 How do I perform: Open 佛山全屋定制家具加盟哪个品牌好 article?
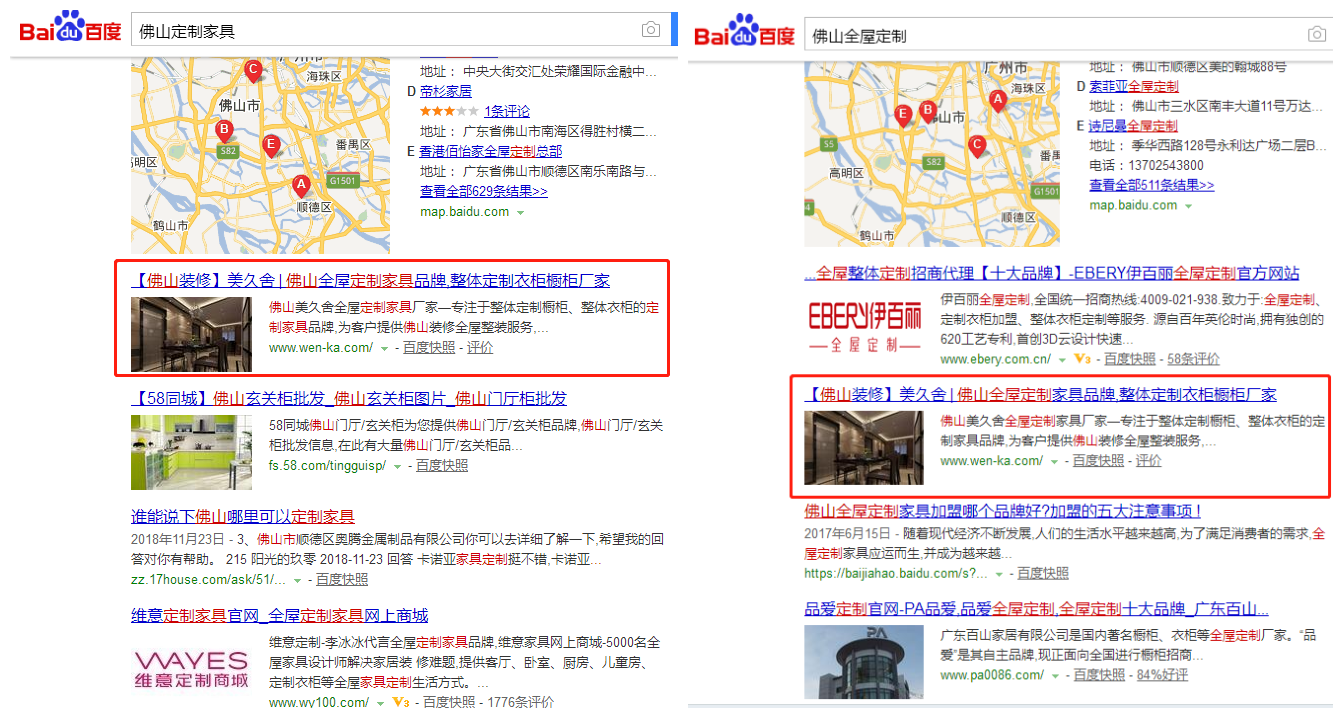click(x=1003, y=512)
